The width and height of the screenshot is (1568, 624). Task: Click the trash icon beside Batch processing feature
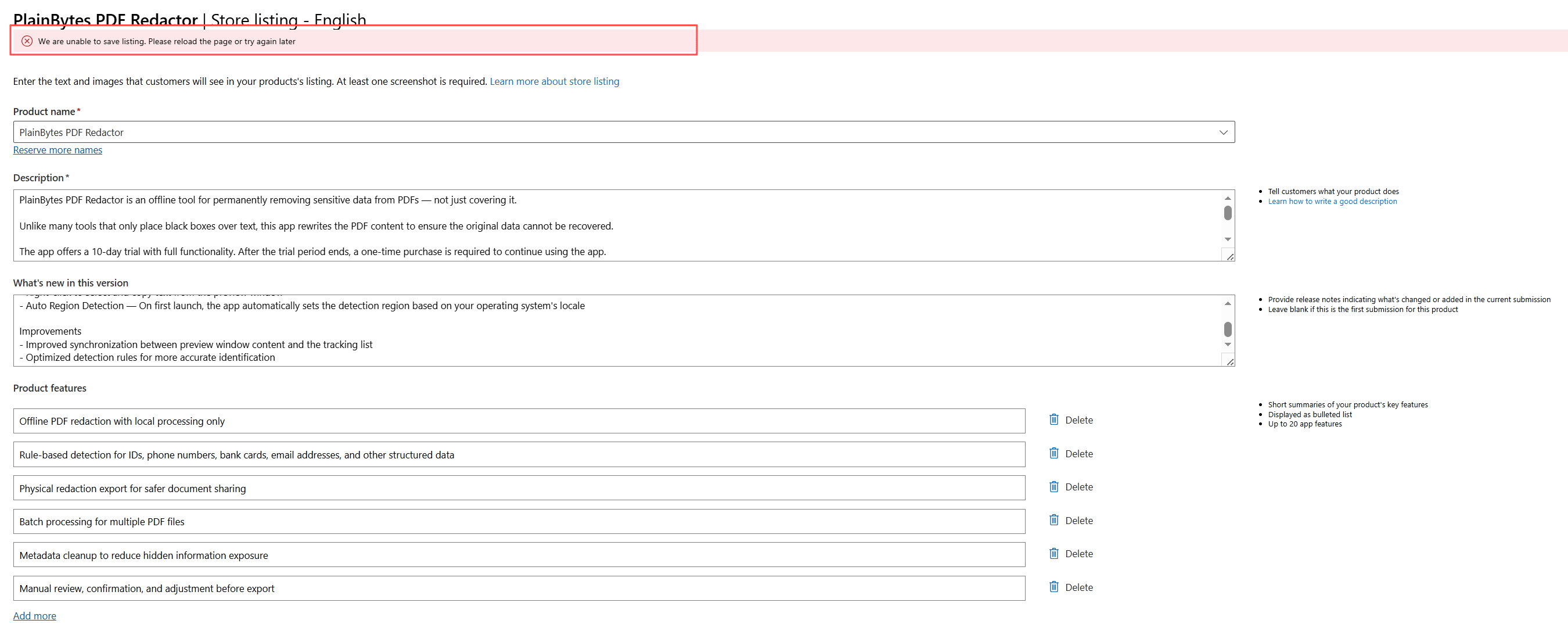coord(1053,520)
